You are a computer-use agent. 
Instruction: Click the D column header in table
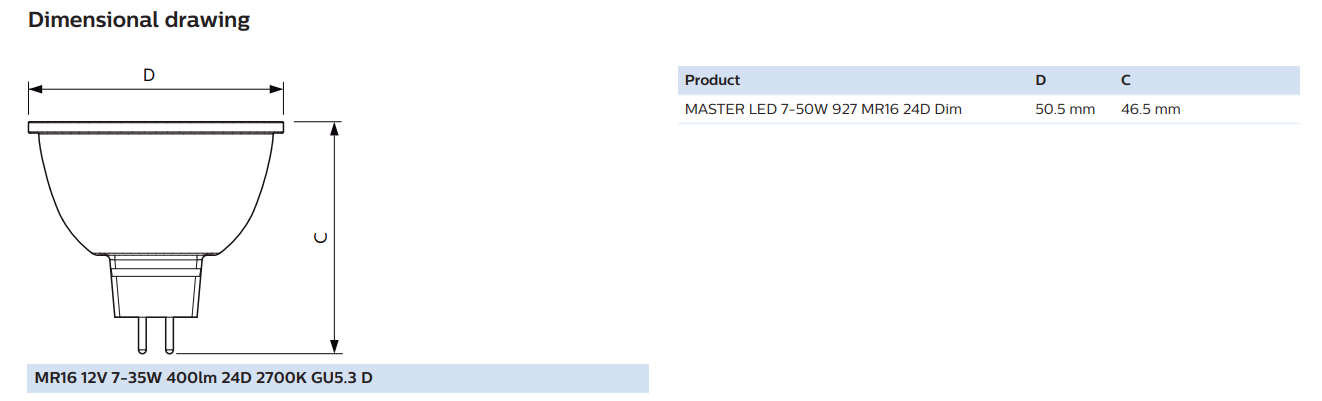1040,80
